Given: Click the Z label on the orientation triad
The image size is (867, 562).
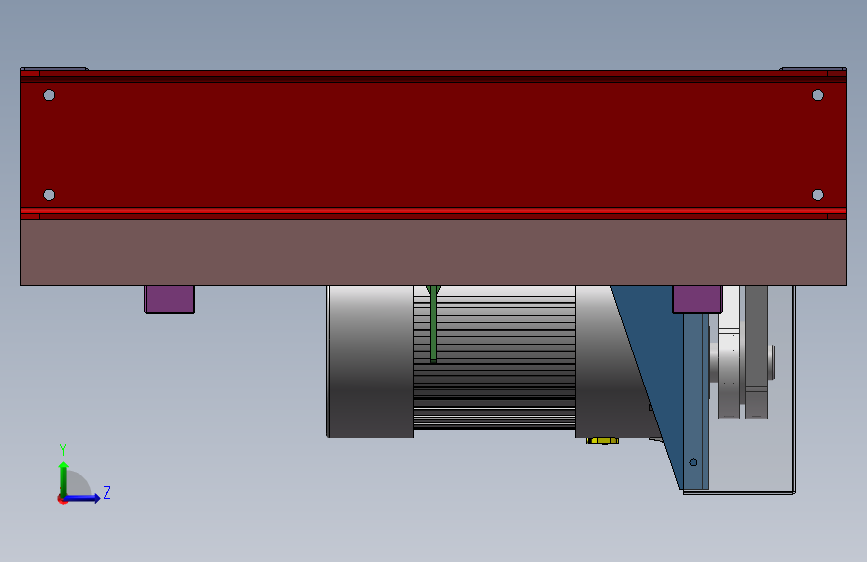Looking at the screenshot, I should pos(107,492).
